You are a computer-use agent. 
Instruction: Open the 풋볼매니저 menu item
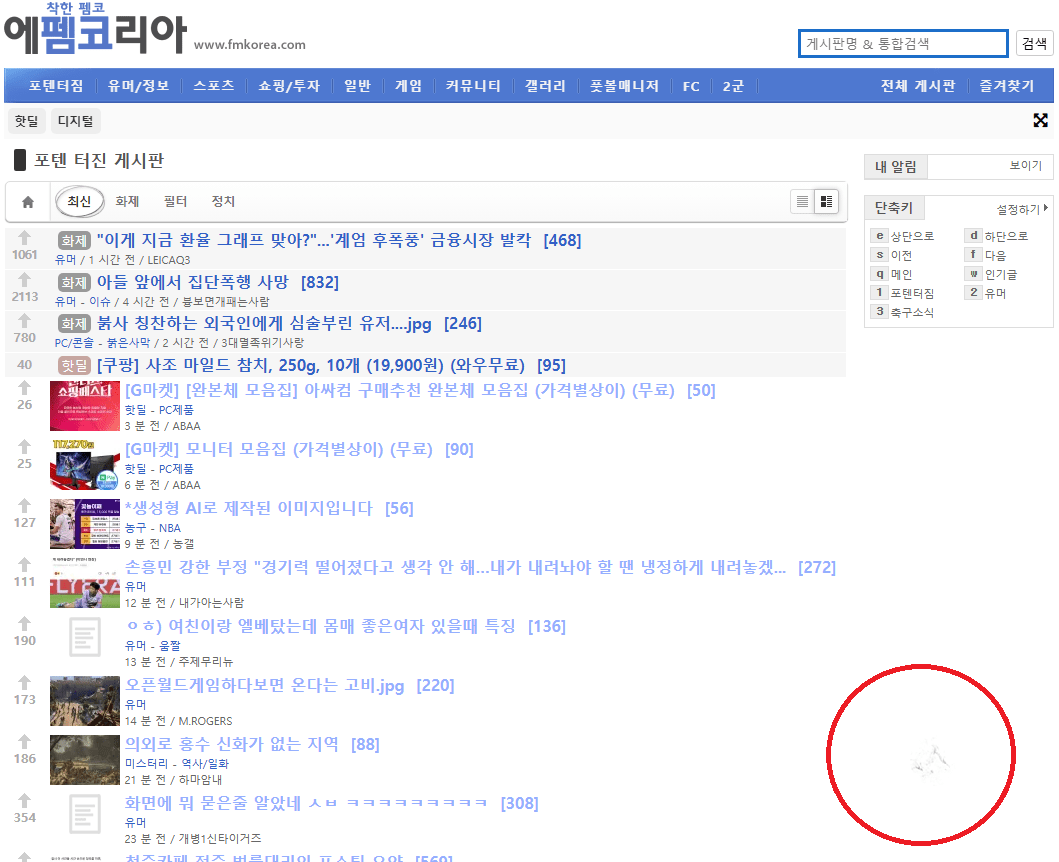(x=624, y=86)
